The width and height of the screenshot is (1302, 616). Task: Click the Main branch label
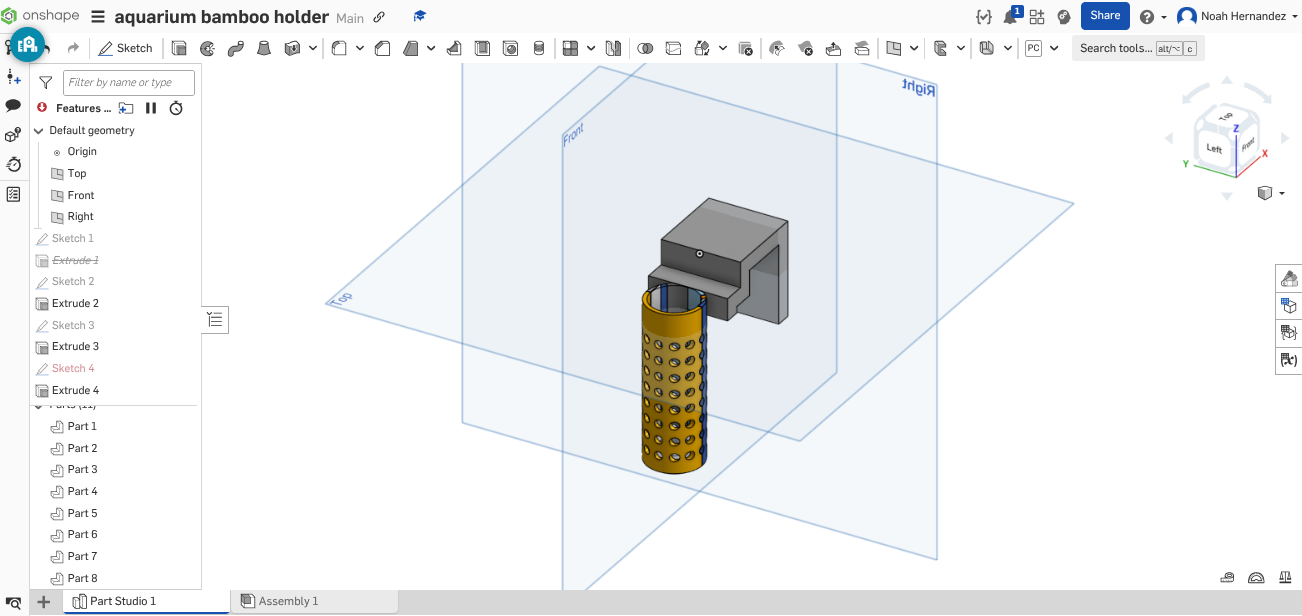[350, 18]
